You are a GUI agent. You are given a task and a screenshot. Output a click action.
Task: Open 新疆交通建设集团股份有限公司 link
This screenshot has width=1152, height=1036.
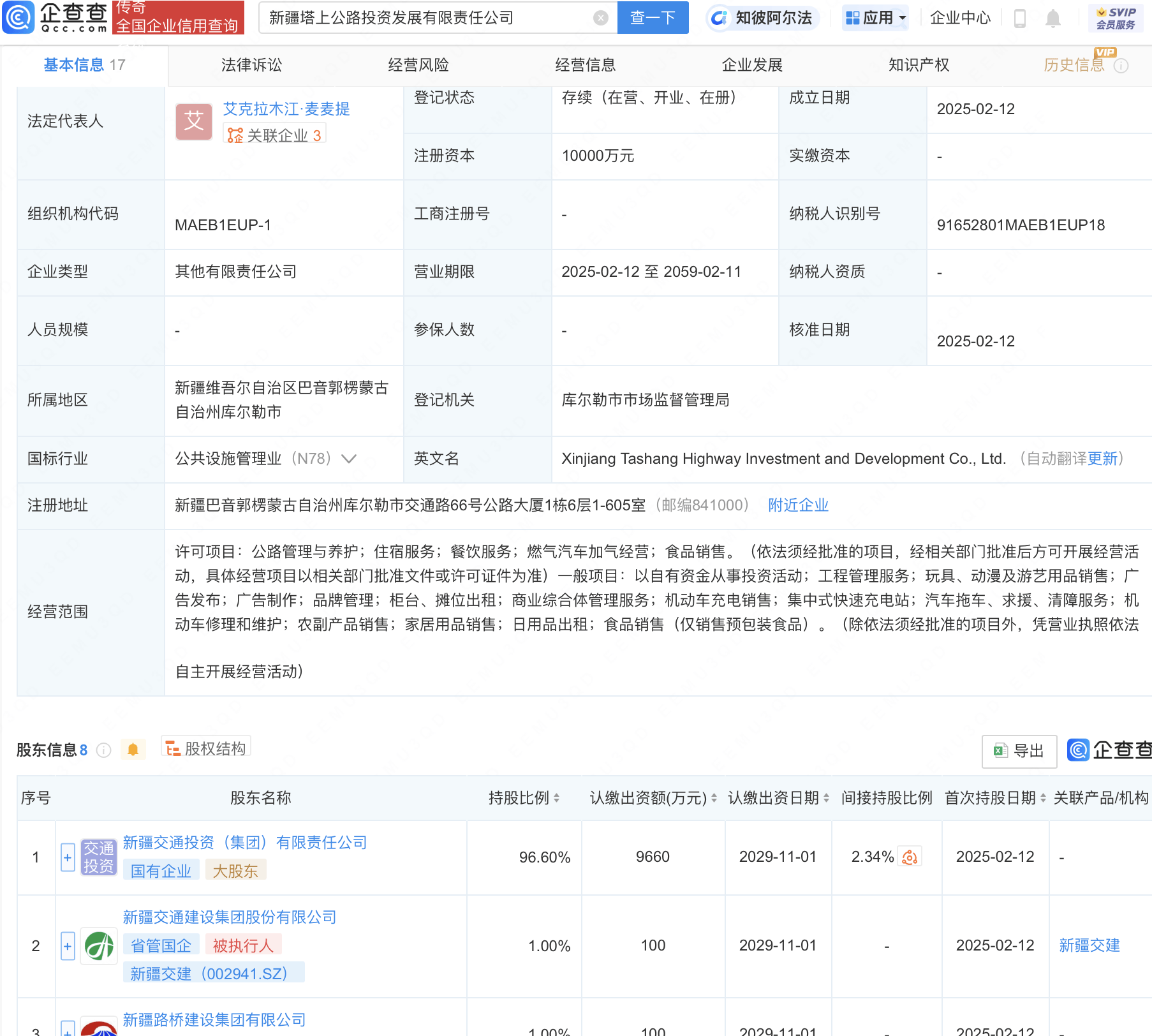pos(230,917)
